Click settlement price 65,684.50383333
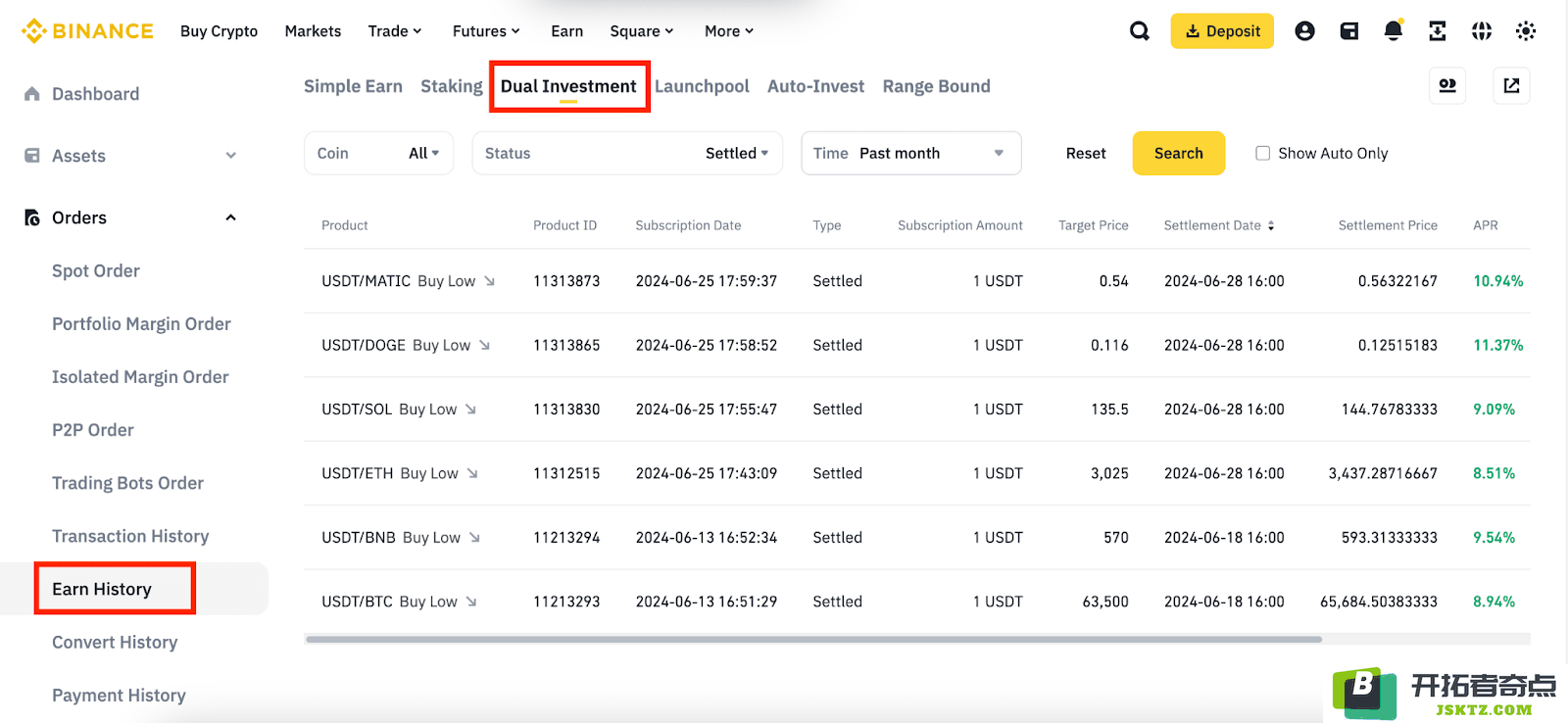The image size is (1568, 723). [1379, 602]
